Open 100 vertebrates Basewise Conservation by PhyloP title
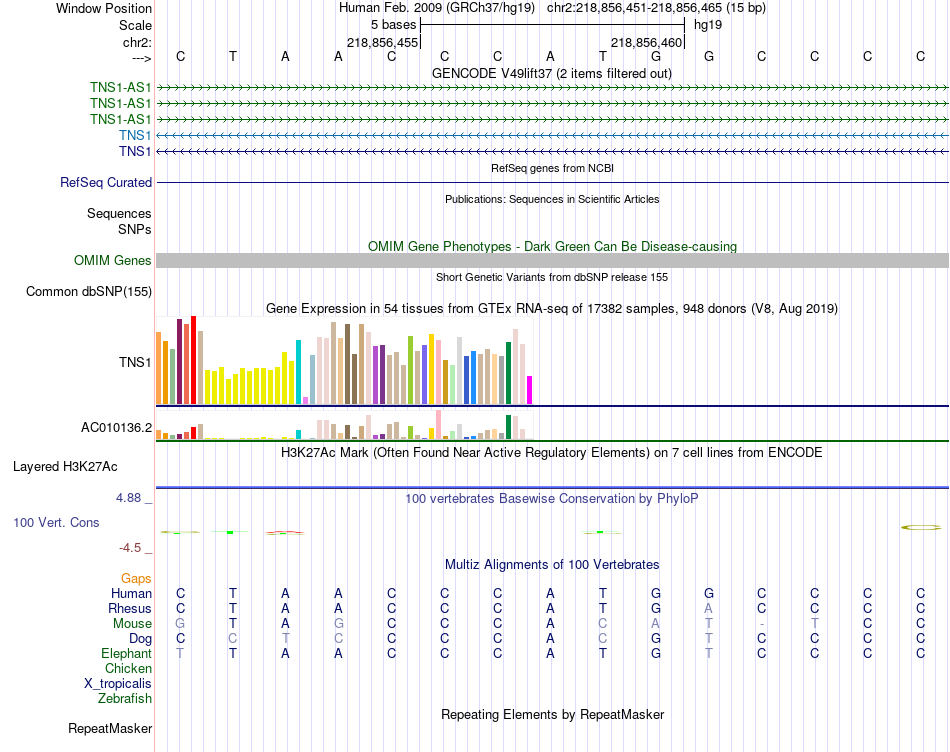The width and height of the screenshot is (950, 752). click(x=551, y=499)
